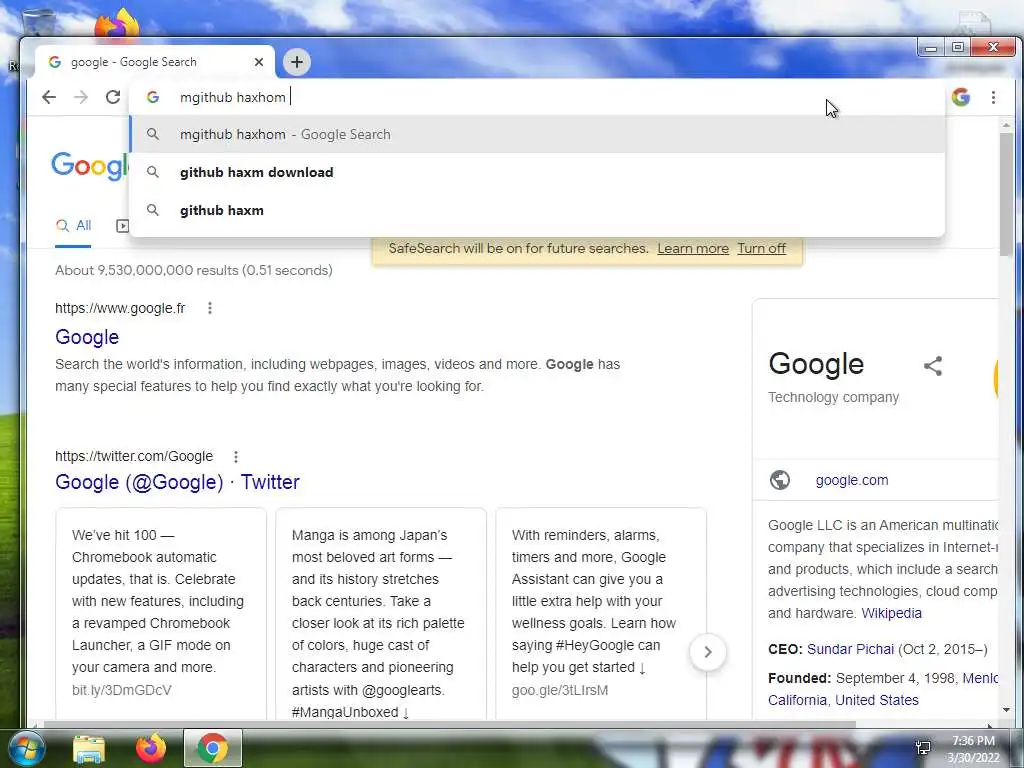This screenshot has height=768, width=1024.
Task: Open a new tab with plus button
Action: [x=297, y=62]
